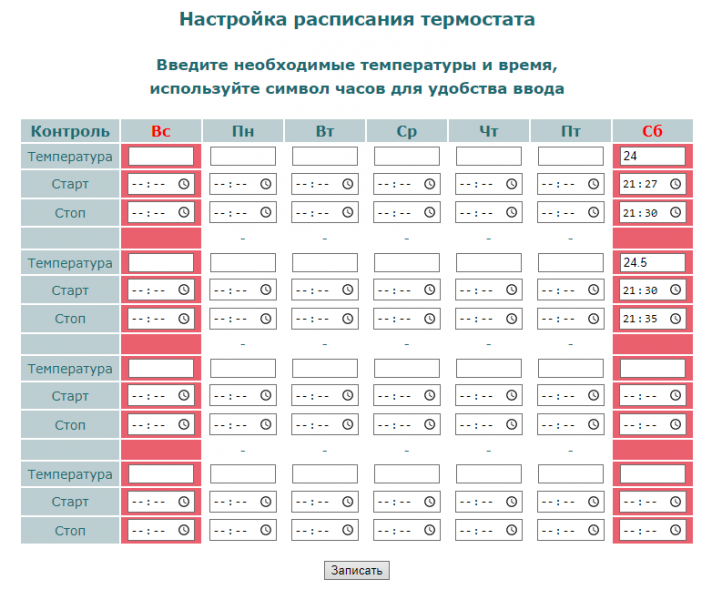Click clock icon in second block Стоп, Ср column
Image resolution: width=712 pixels, height=600 pixels.
(x=430, y=318)
